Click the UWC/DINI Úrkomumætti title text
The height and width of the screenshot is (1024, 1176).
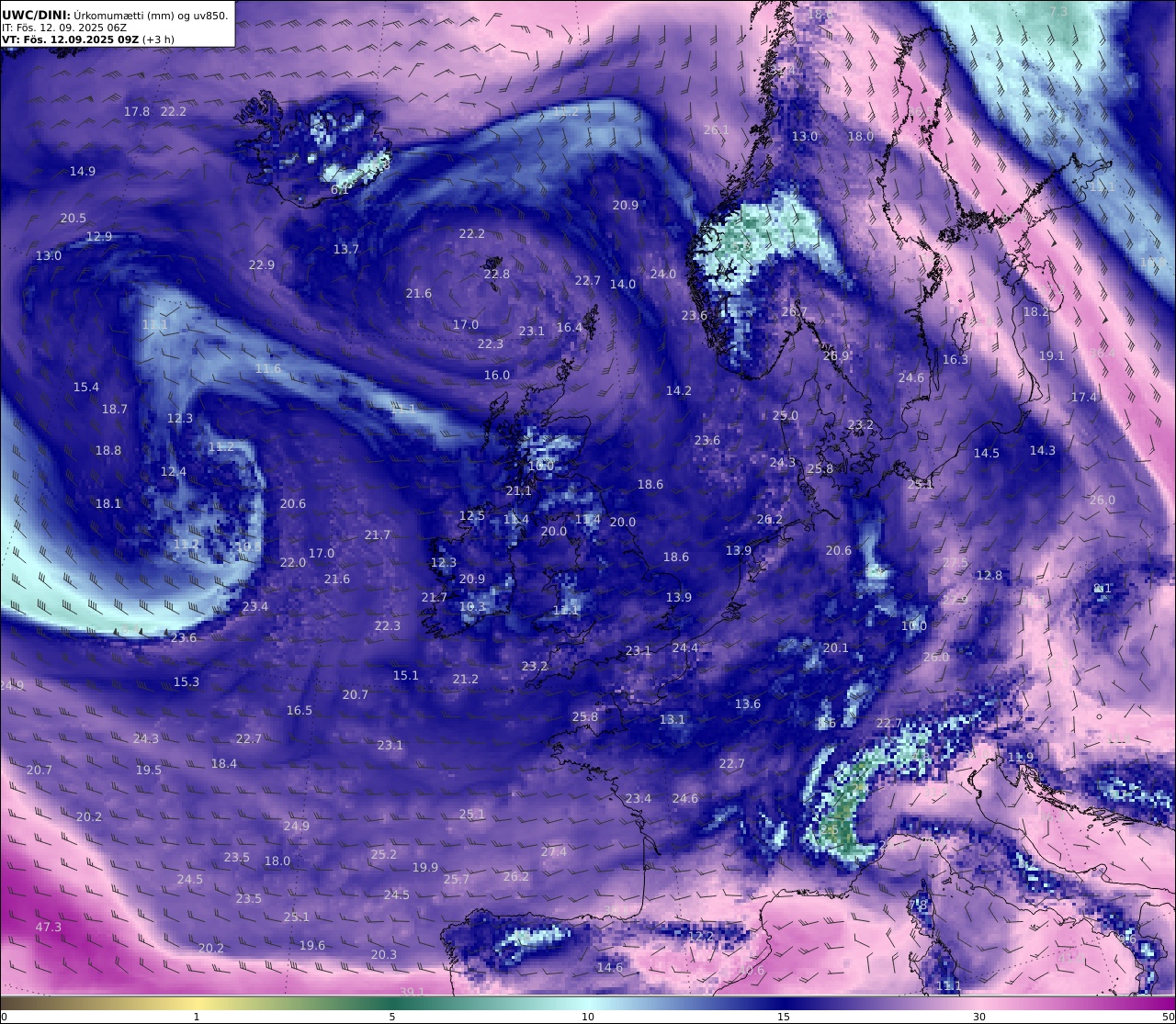click(x=115, y=15)
